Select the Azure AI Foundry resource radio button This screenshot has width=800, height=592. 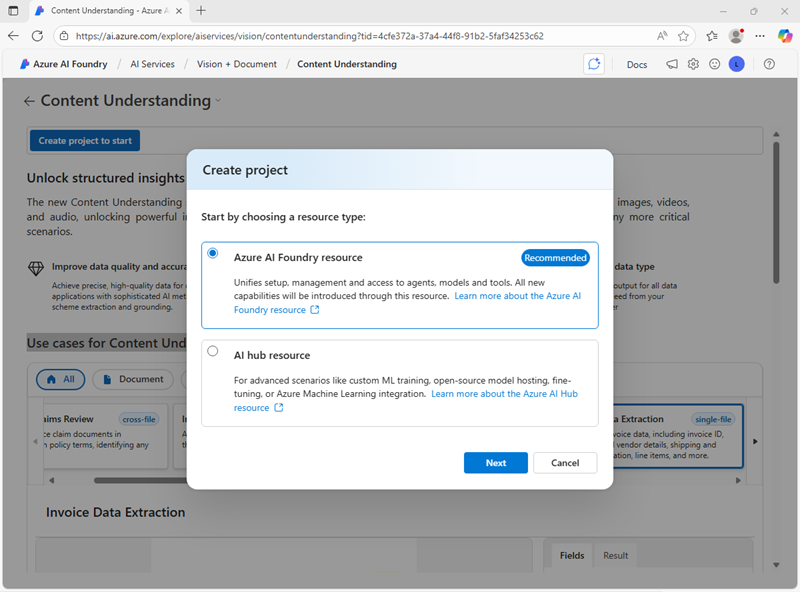point(212,254)
